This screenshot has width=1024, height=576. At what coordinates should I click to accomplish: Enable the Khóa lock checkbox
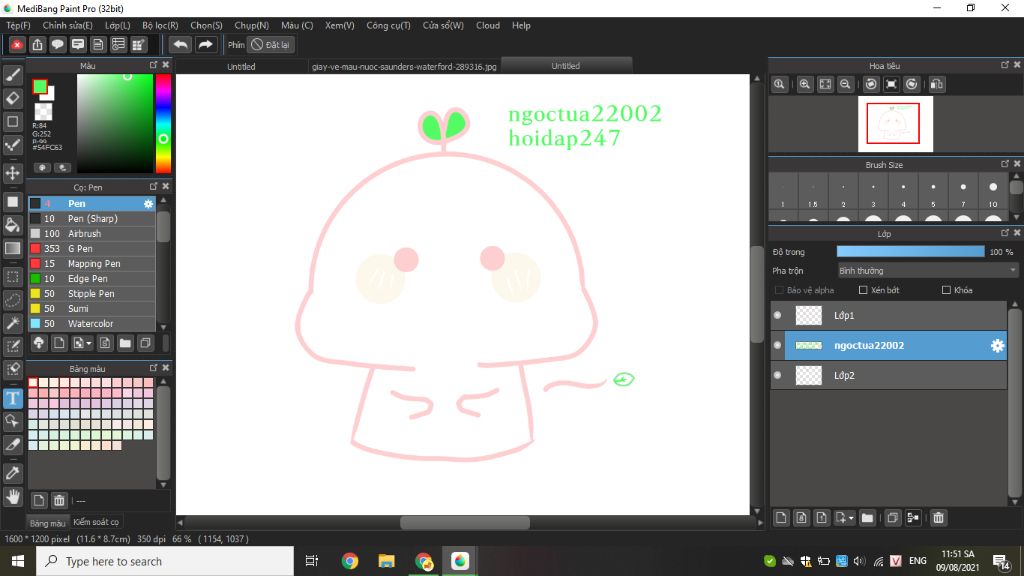[x=946, y=290]
